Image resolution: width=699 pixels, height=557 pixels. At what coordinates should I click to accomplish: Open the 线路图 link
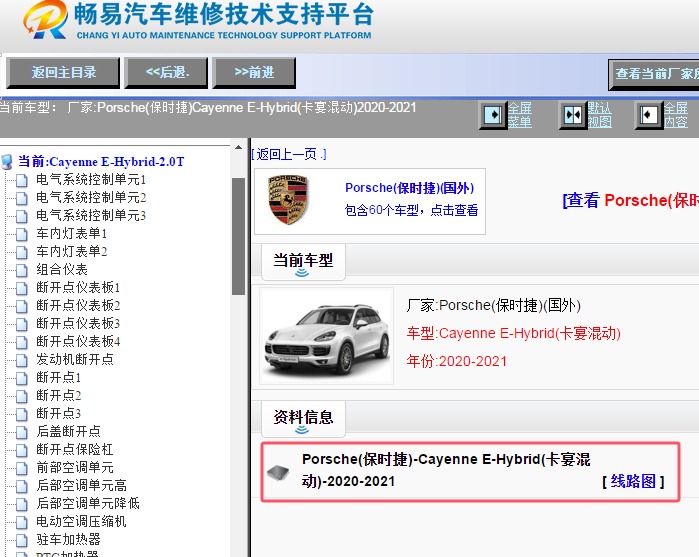(633, 481)
